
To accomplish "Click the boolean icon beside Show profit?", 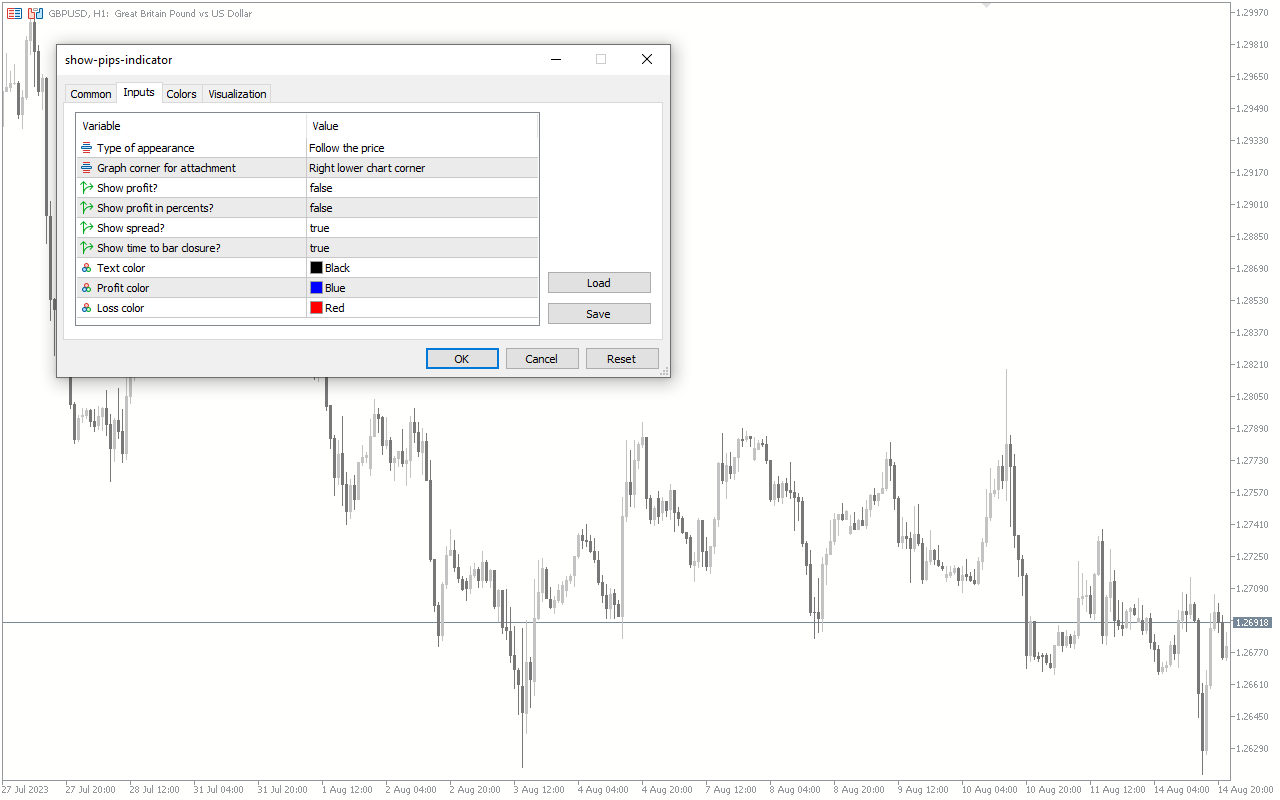I will (x=87, y=188).
